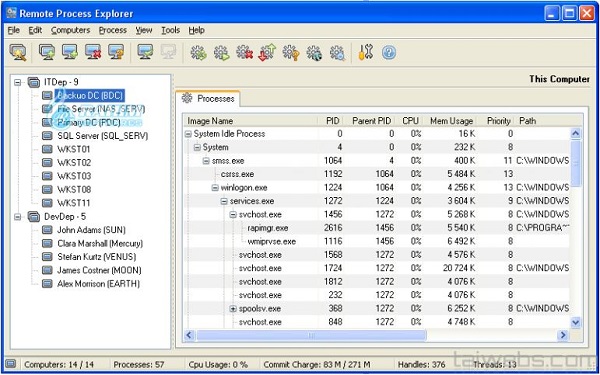Click the horizontal scrollbar left arrow
Screen dimensions: 600x375
tap(189, 336)
